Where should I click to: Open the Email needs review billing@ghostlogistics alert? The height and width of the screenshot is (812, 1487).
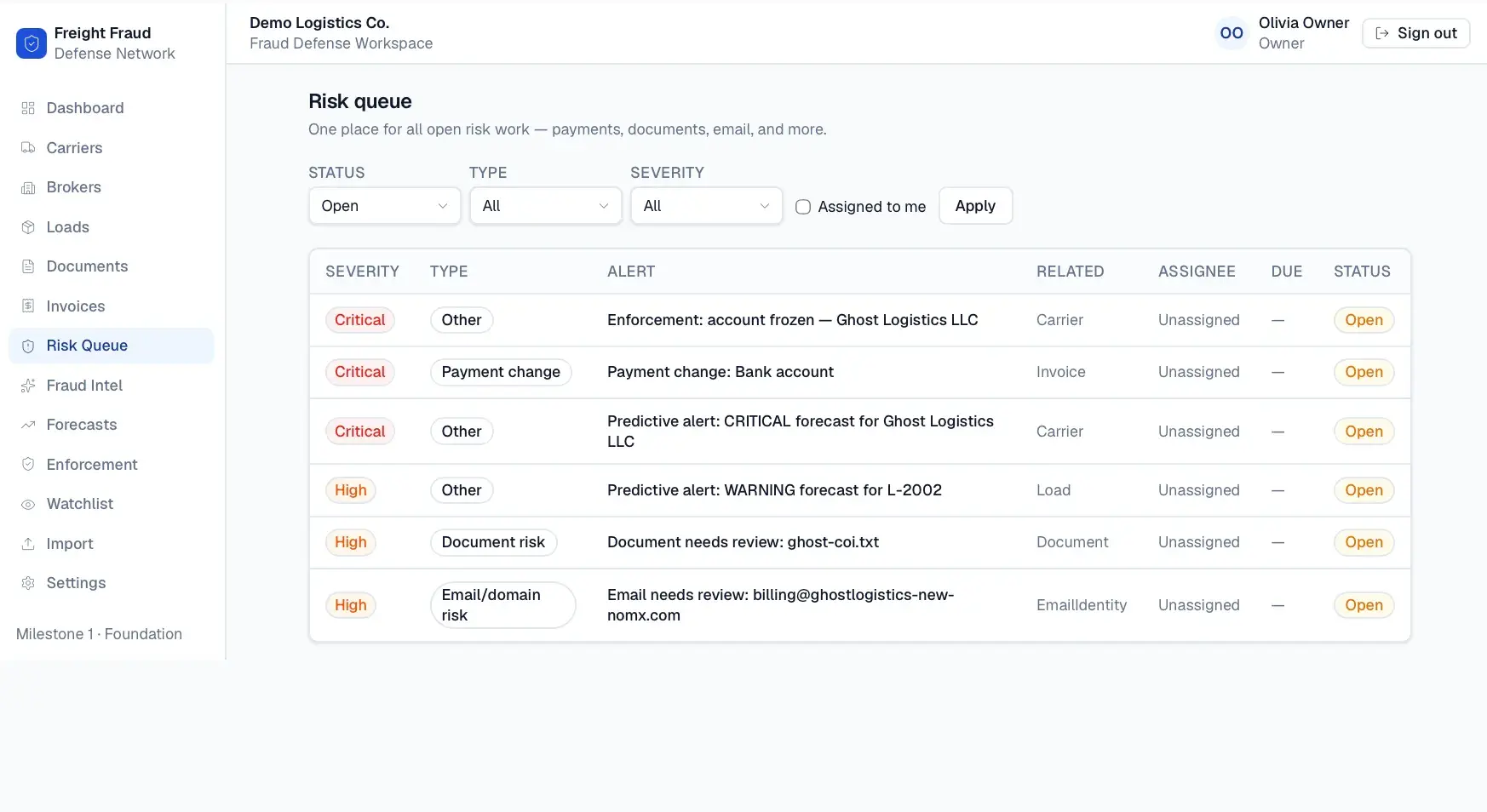(780, 605)
